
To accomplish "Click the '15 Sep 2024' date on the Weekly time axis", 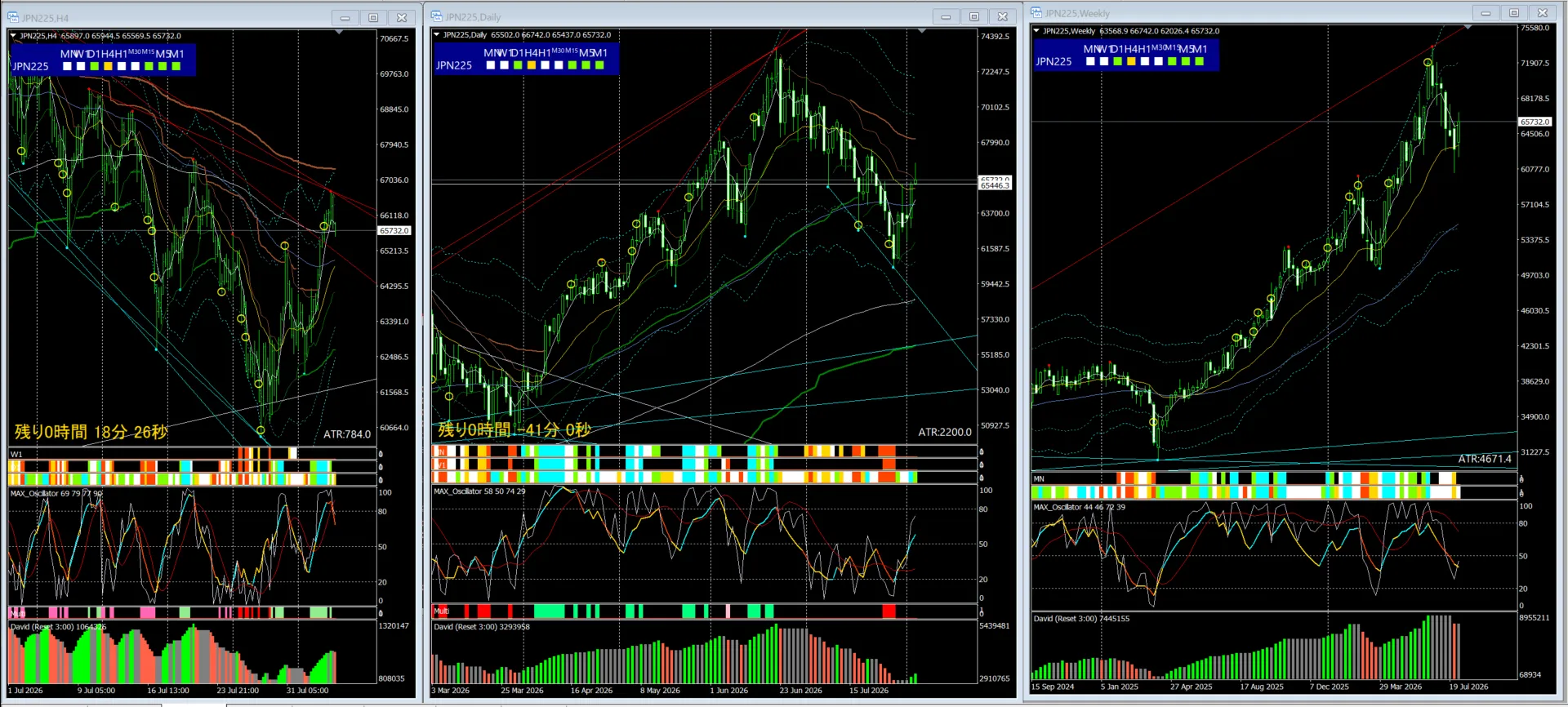I will pyautogui.click(x=1052, y=687).
